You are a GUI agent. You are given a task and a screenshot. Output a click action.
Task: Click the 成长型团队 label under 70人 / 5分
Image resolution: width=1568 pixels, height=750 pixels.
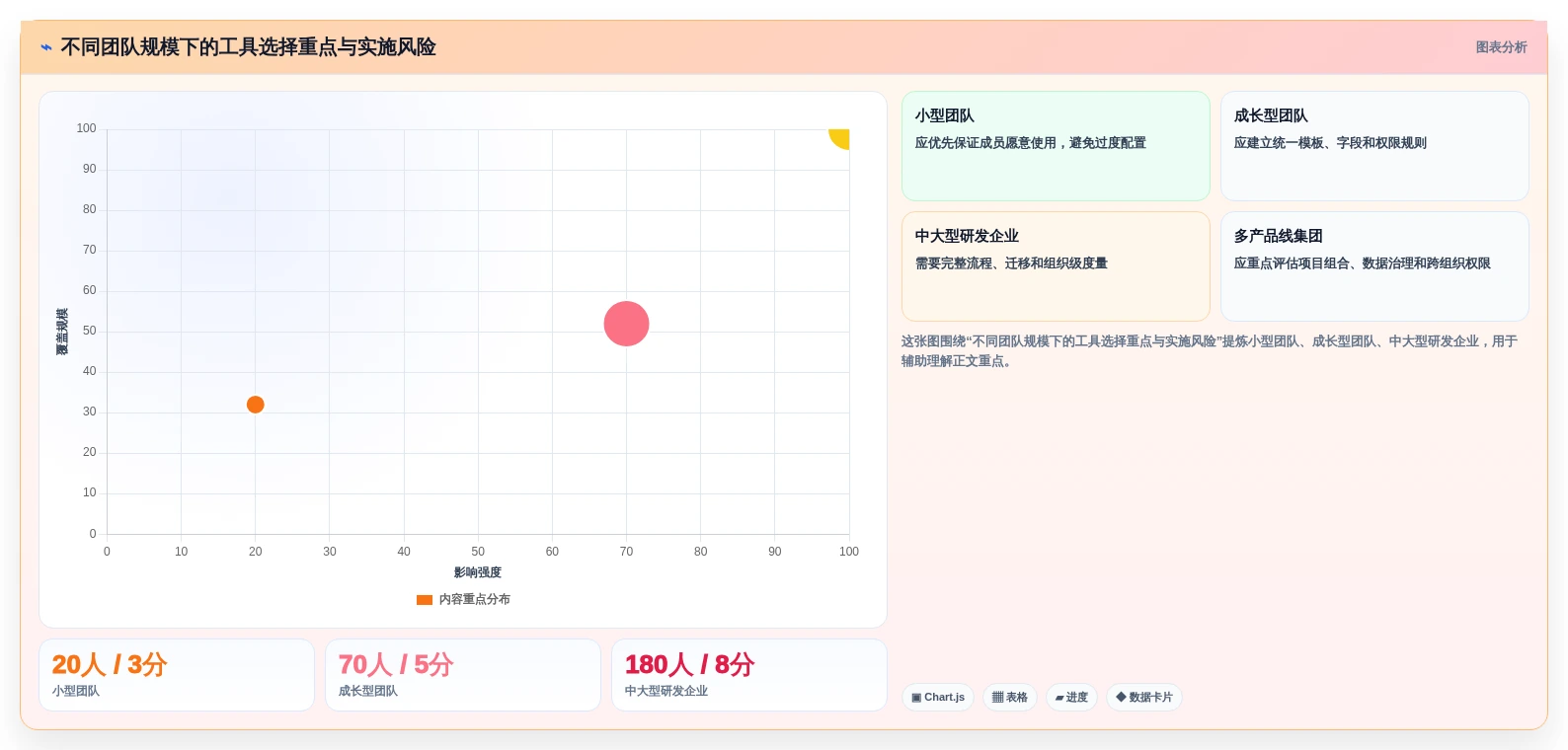(x=368, y=692)
